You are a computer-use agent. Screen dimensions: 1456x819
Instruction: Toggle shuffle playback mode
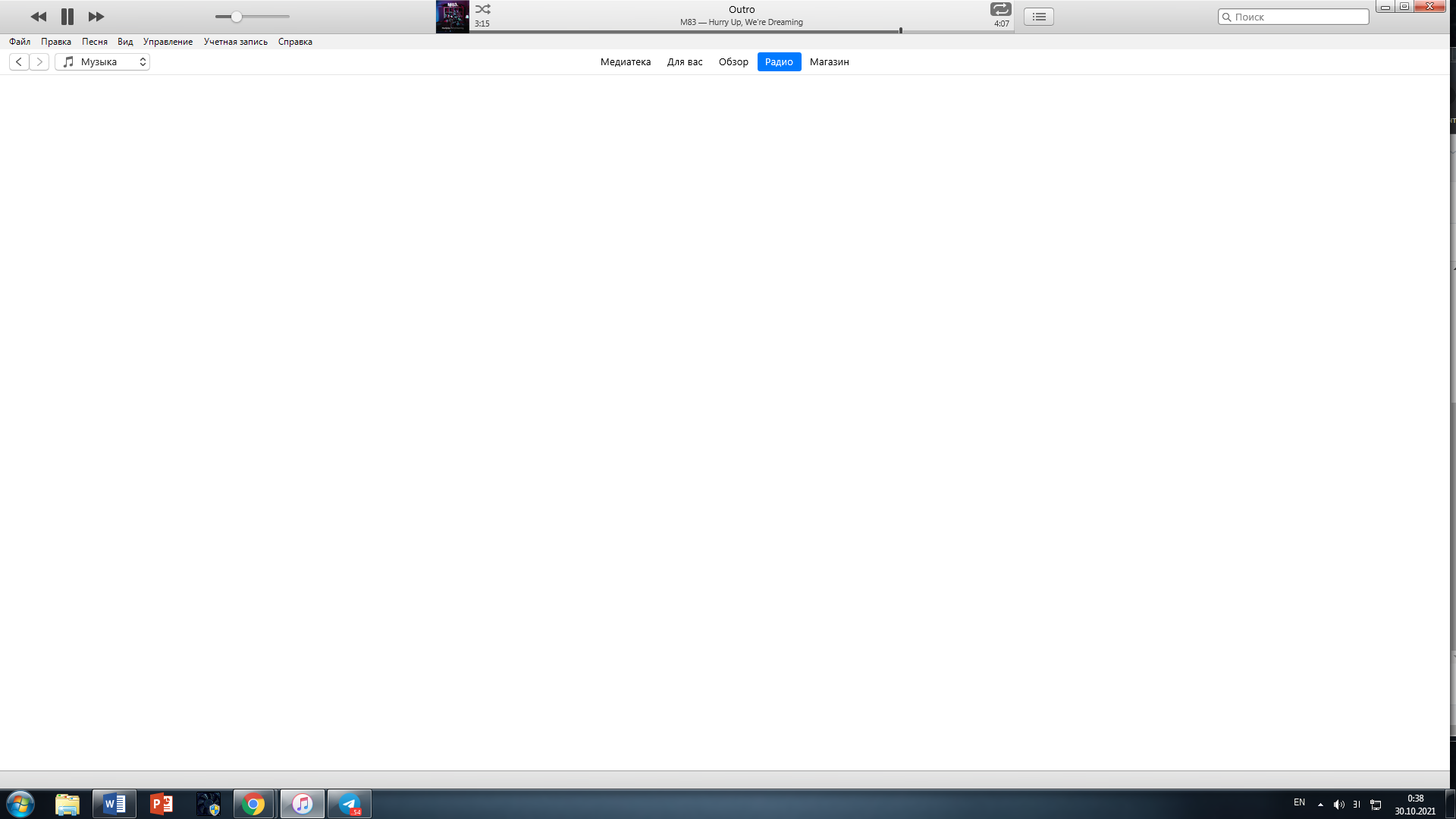coord(483,10)
